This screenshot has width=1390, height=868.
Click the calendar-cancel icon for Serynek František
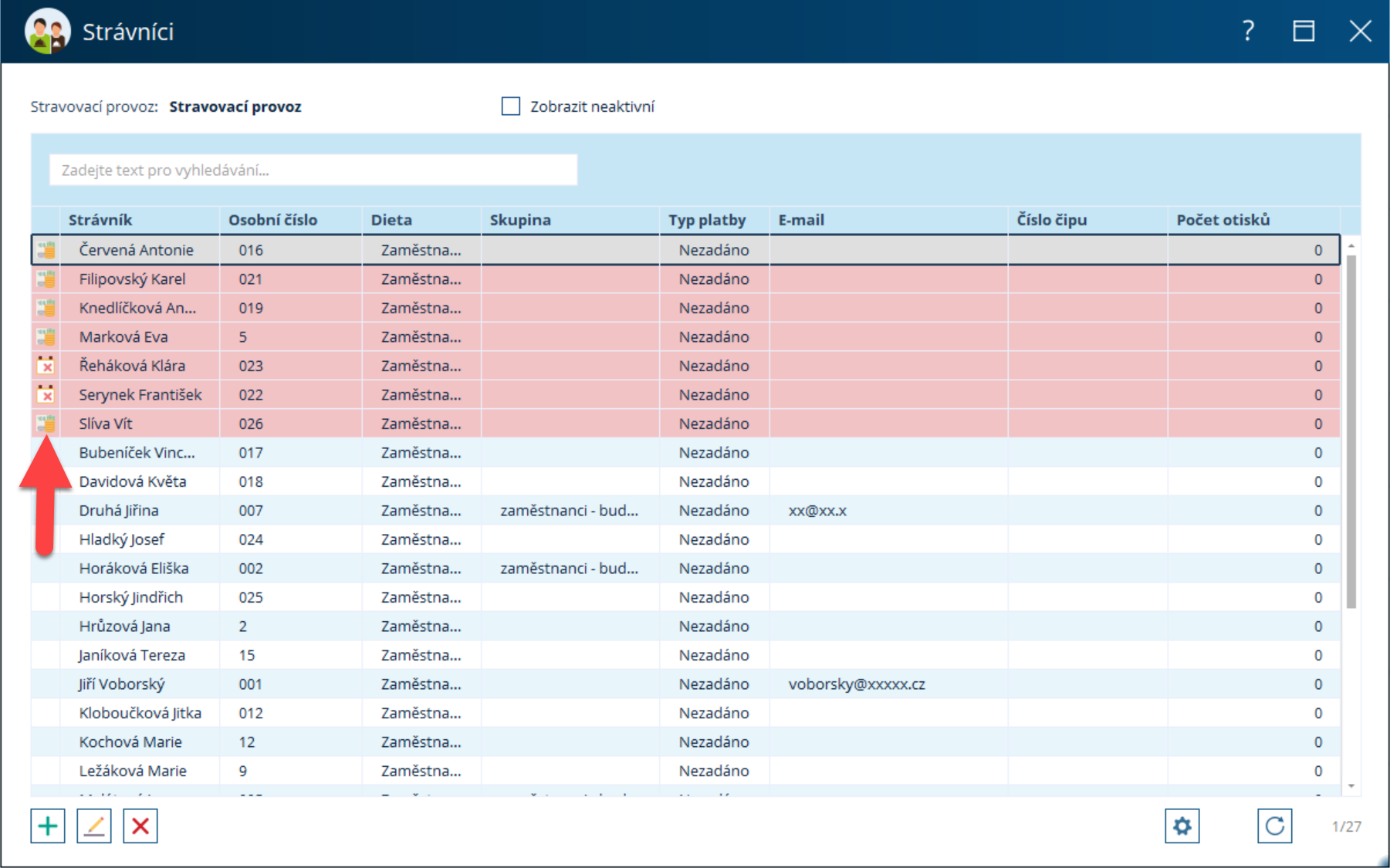coord(46,395)
